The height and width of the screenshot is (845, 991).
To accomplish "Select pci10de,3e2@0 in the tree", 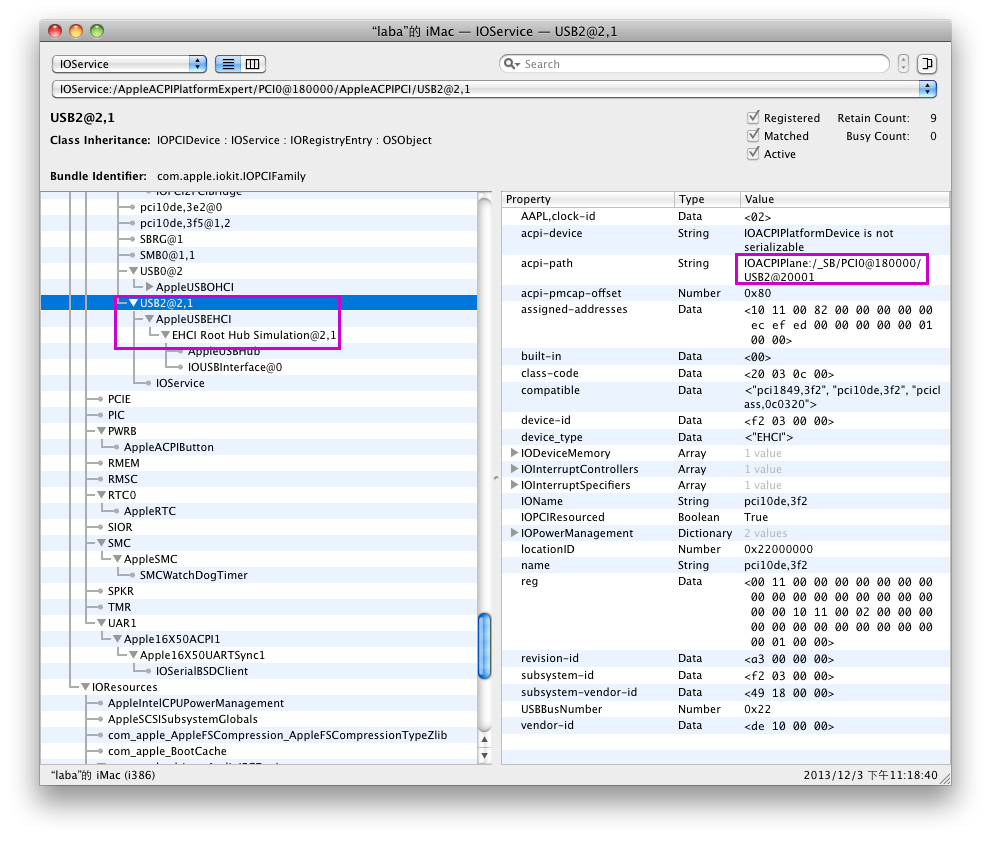I will pos(181,207).
